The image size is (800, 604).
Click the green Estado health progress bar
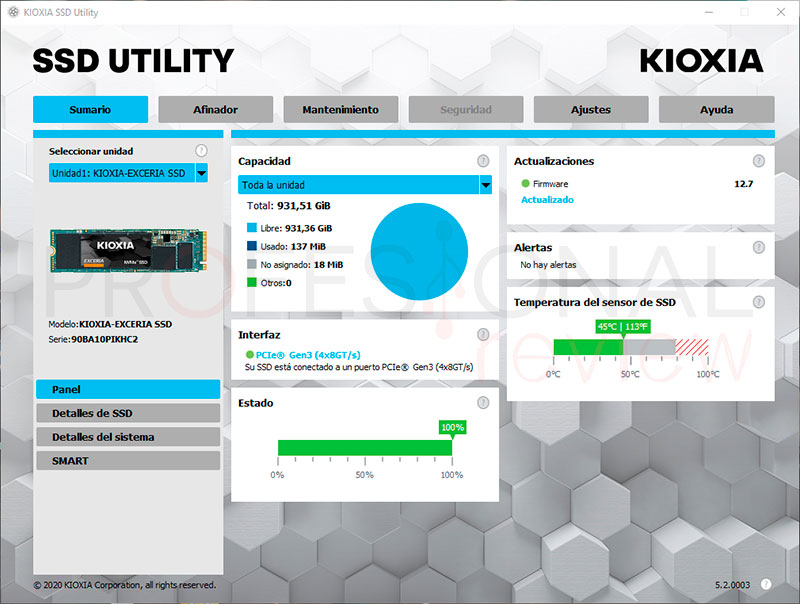(x=365, y=447)
